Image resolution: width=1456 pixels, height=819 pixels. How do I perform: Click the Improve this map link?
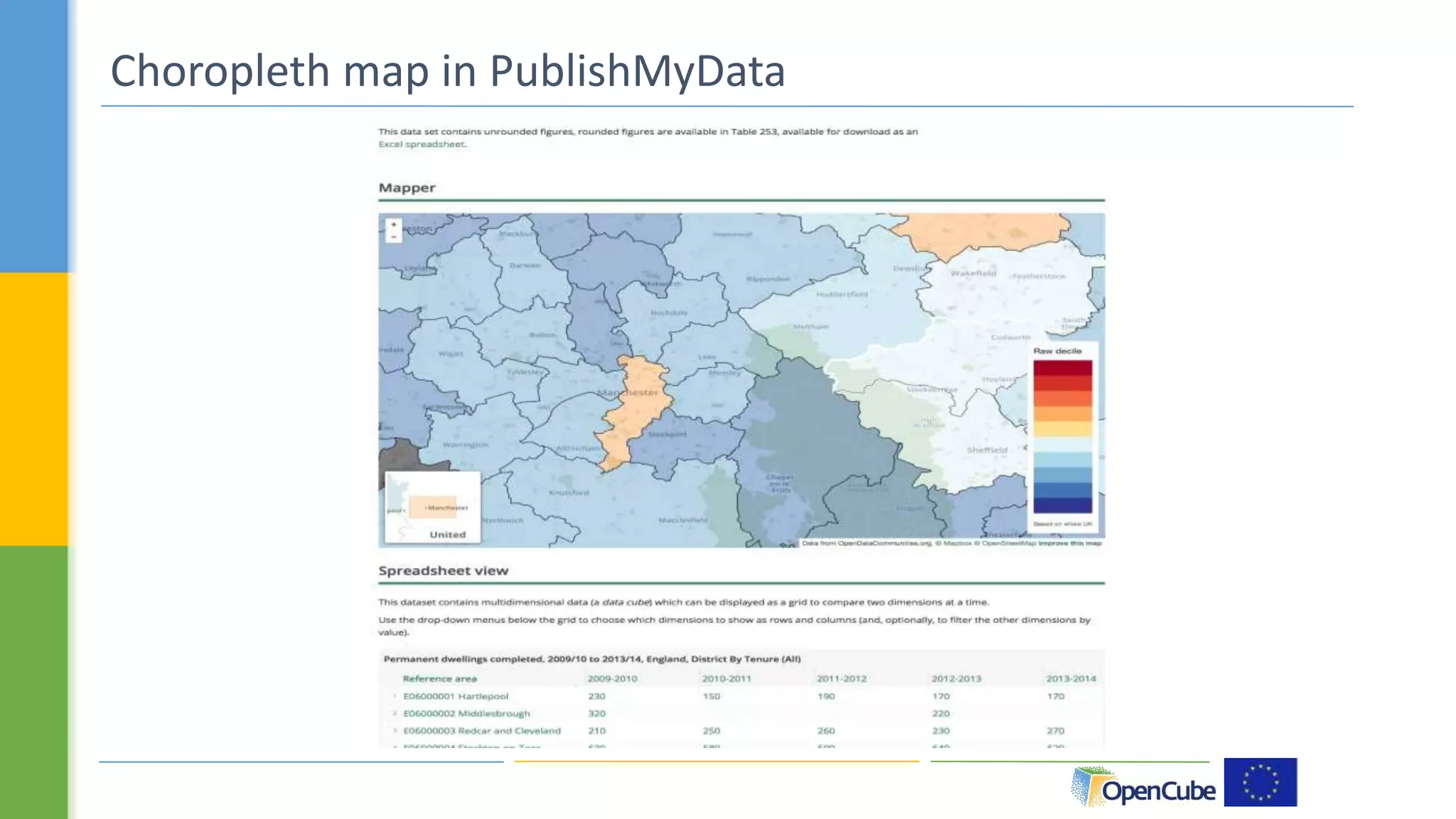[1070, 543]
